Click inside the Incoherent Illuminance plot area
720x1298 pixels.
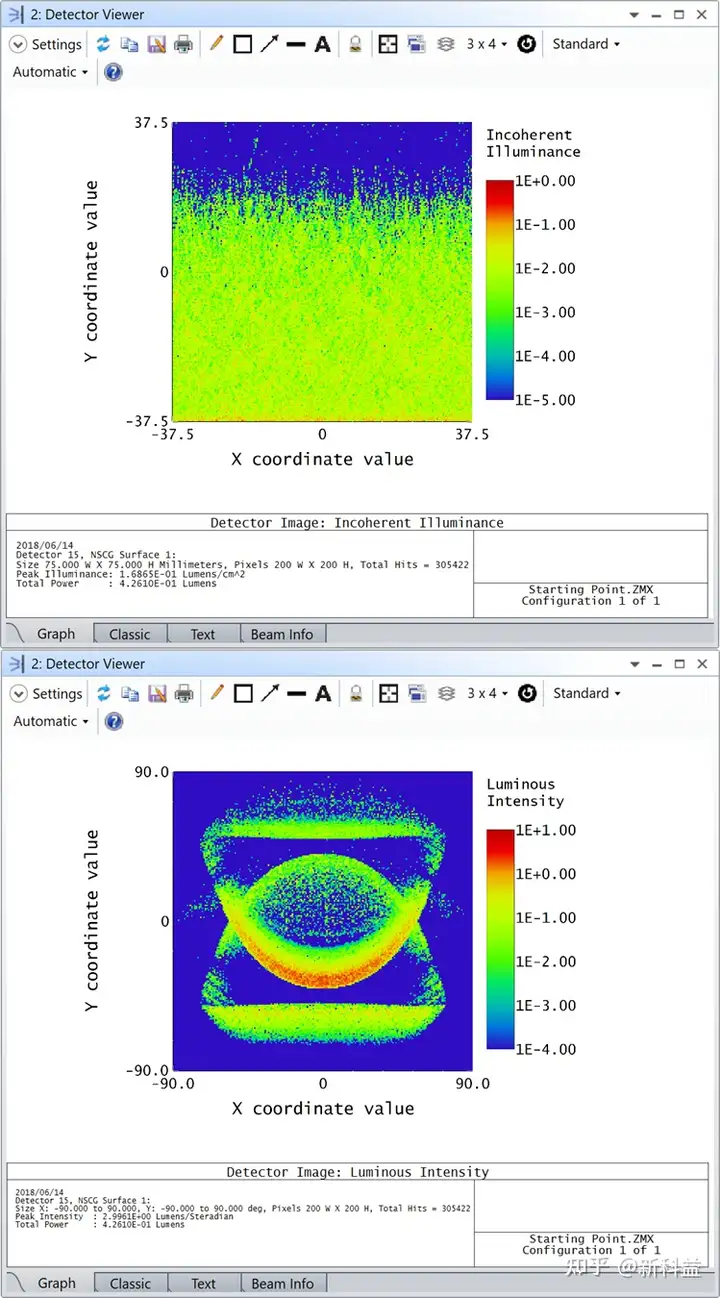tap(322, 272)
